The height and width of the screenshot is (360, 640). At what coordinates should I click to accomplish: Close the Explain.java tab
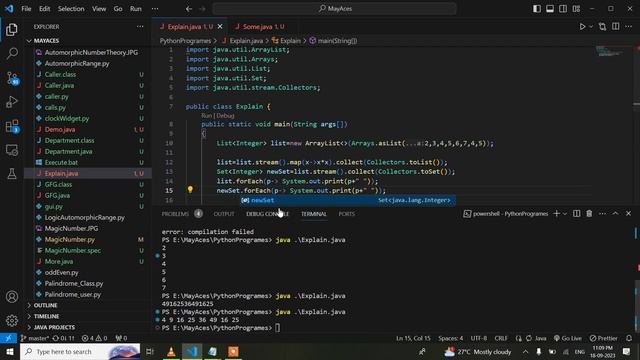tap(220, 27)
